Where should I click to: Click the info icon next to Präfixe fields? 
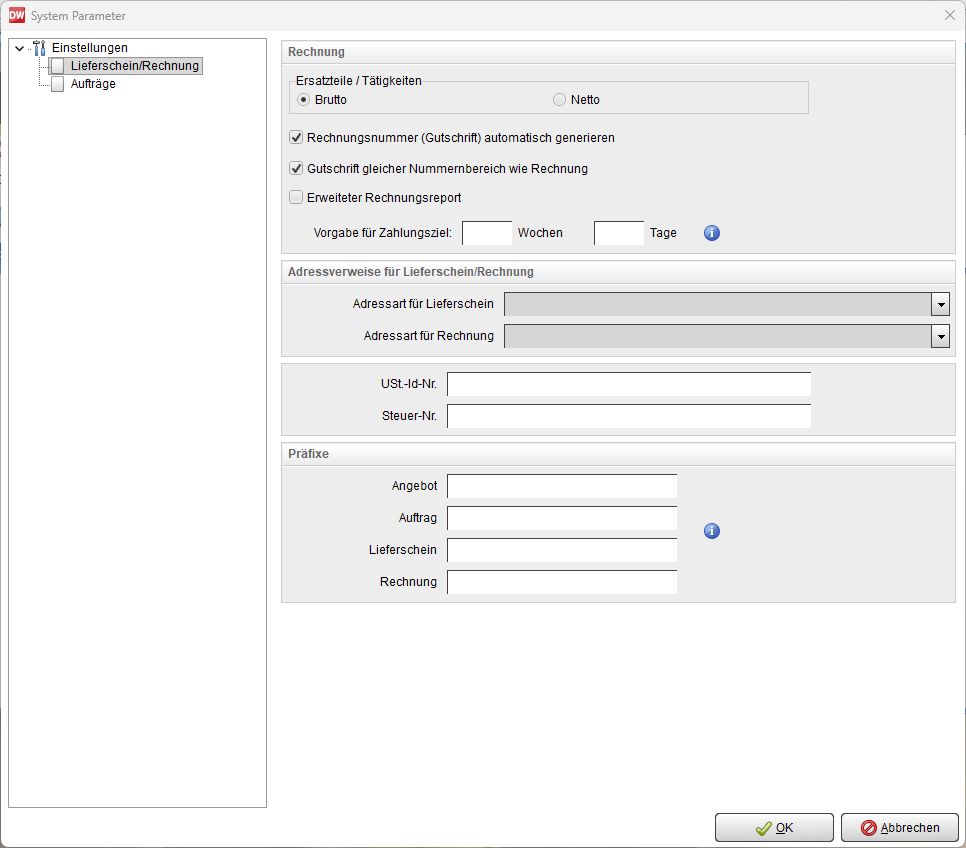coord(712,531)
